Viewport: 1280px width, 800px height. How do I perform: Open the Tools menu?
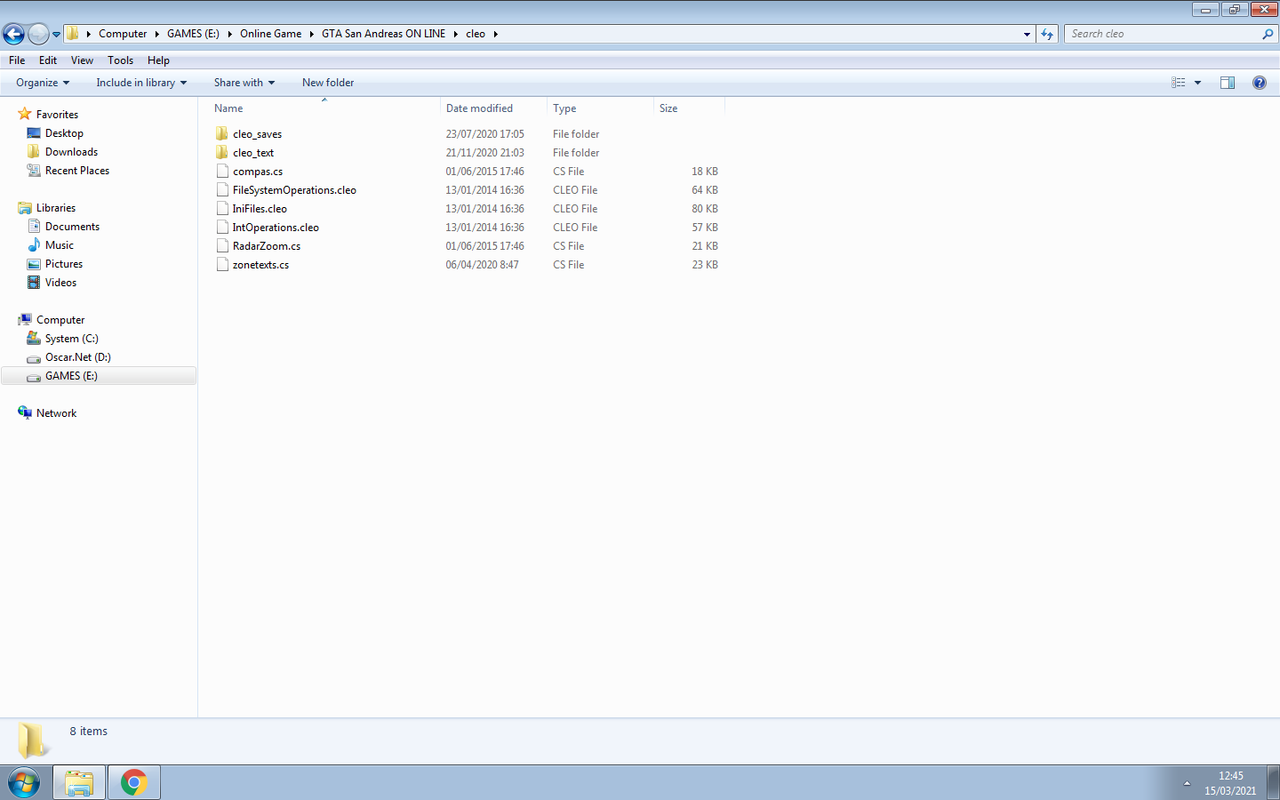coord(120,60)
